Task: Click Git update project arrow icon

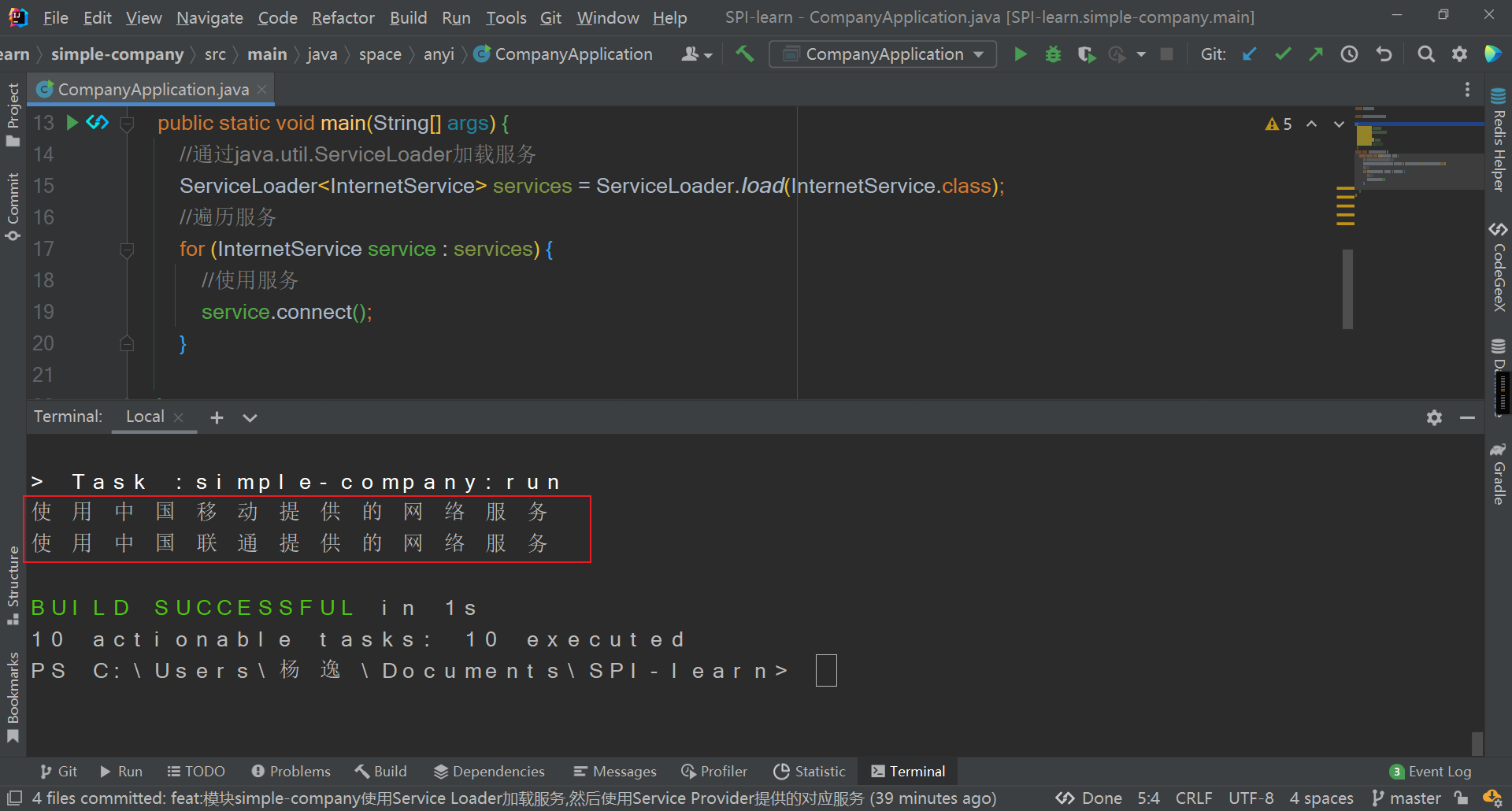Action: [x=1249, y=54]
